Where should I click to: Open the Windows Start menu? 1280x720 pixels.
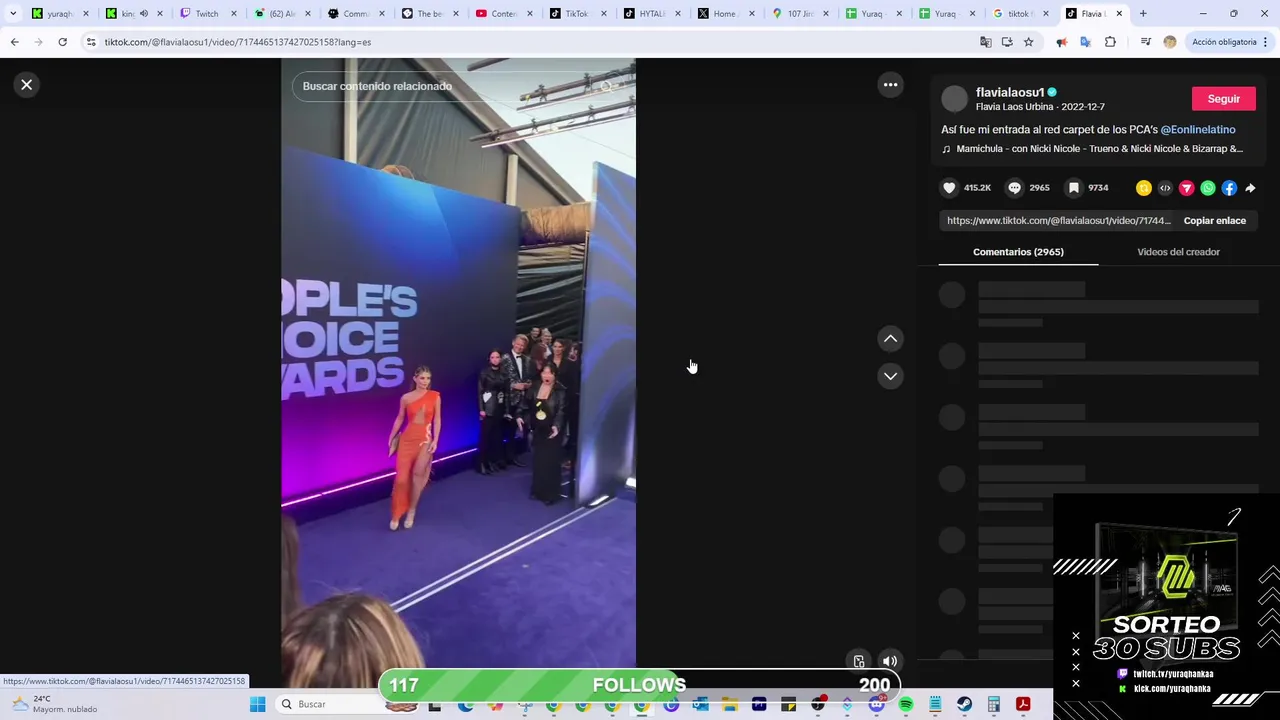pos(257,704)
